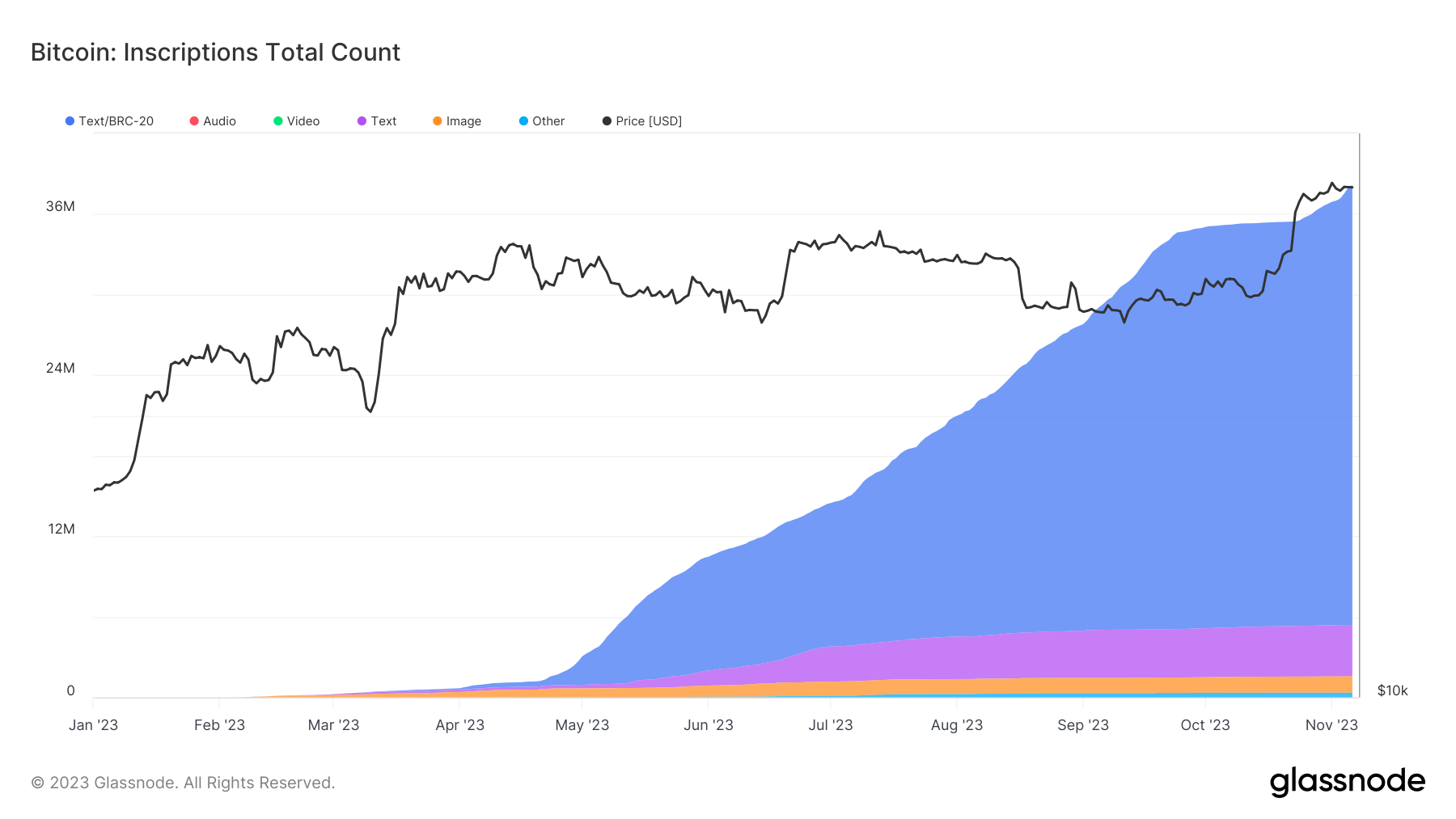Hide the Audio series via its label
The image size is (1456, 819).
coord(219,121)
